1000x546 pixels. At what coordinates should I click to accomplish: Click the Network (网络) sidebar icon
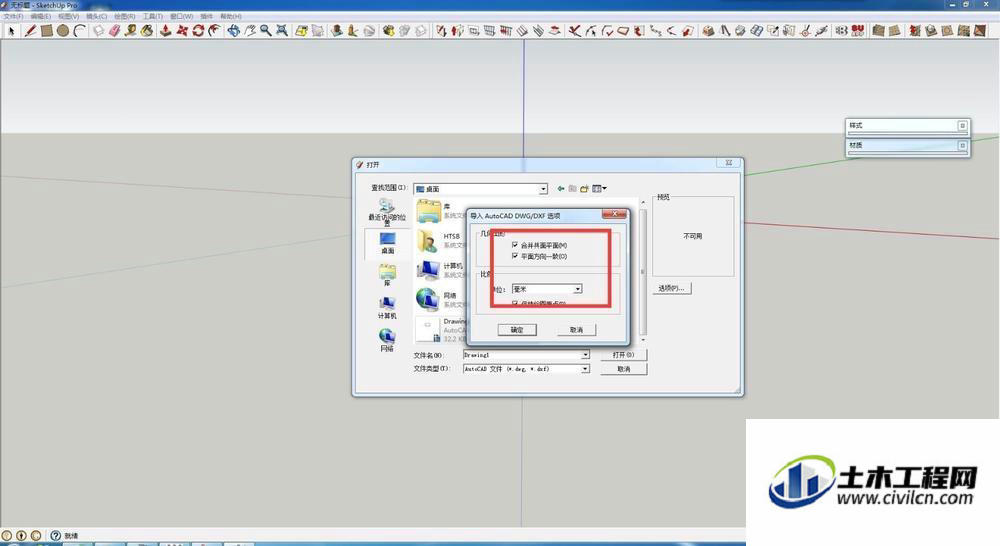click(x=387, y=340)
